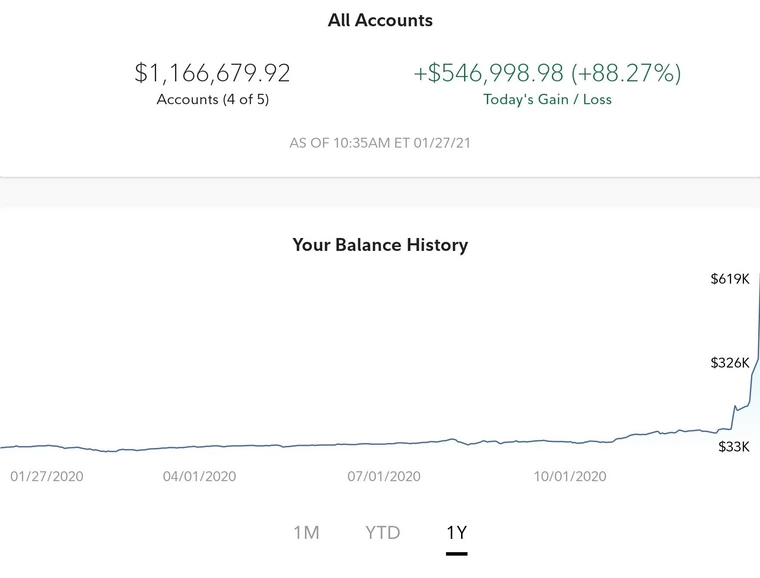Select the 1Y time range tab
Viewport: 760px width, 578px height.
pos(457,532)
